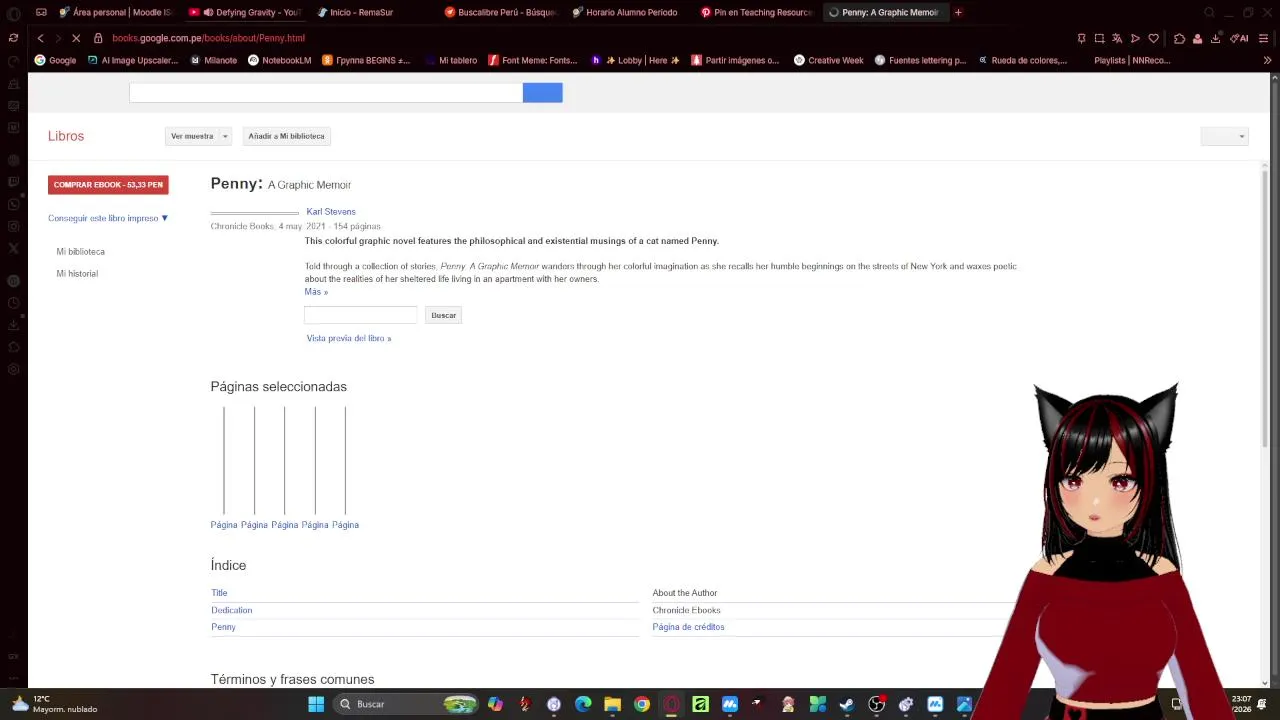Open Vista previa del libro link

(x=349, y=338)
